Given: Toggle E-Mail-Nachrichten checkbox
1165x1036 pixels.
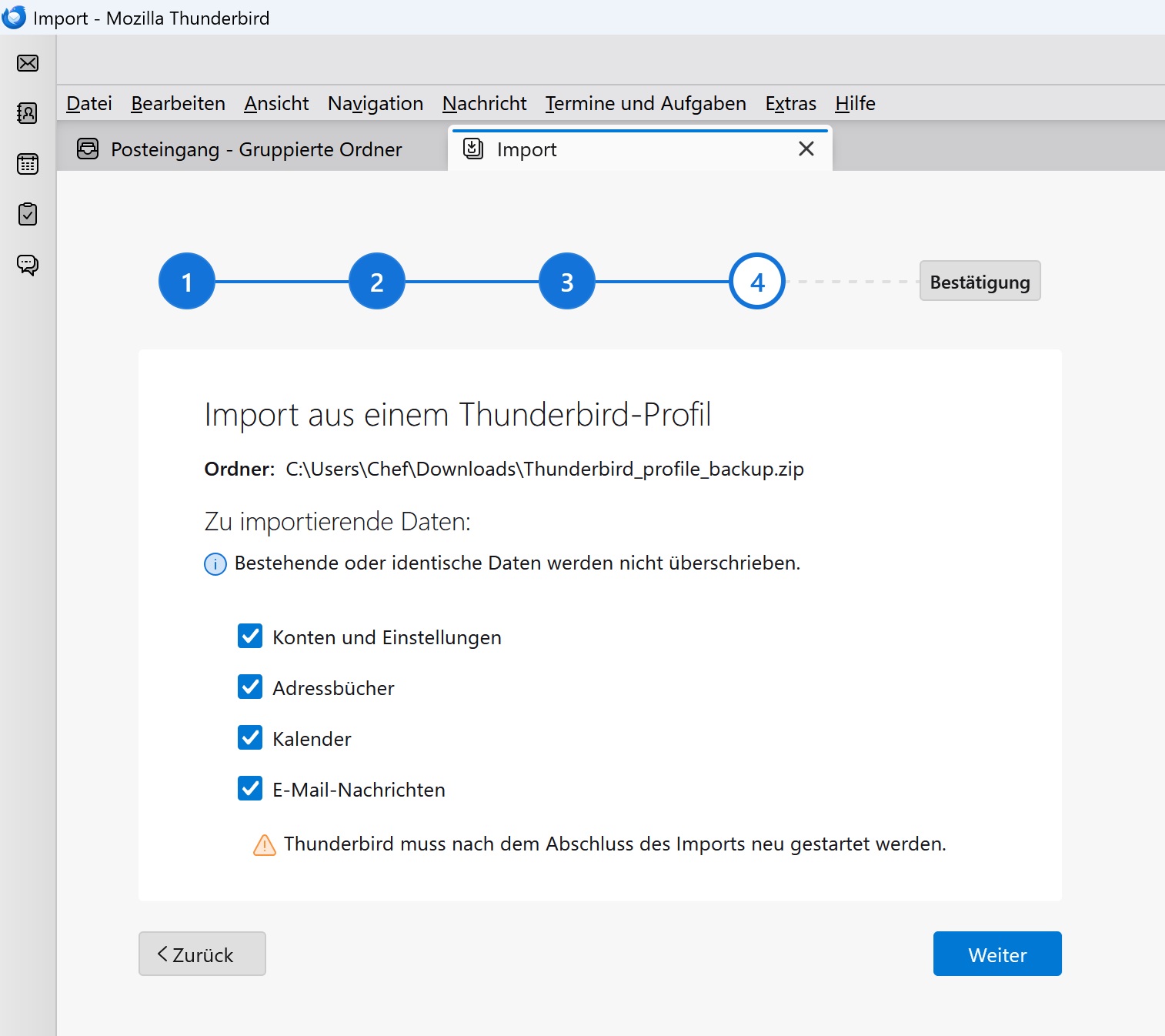Looking at the screenshot, I should [250, 789].
